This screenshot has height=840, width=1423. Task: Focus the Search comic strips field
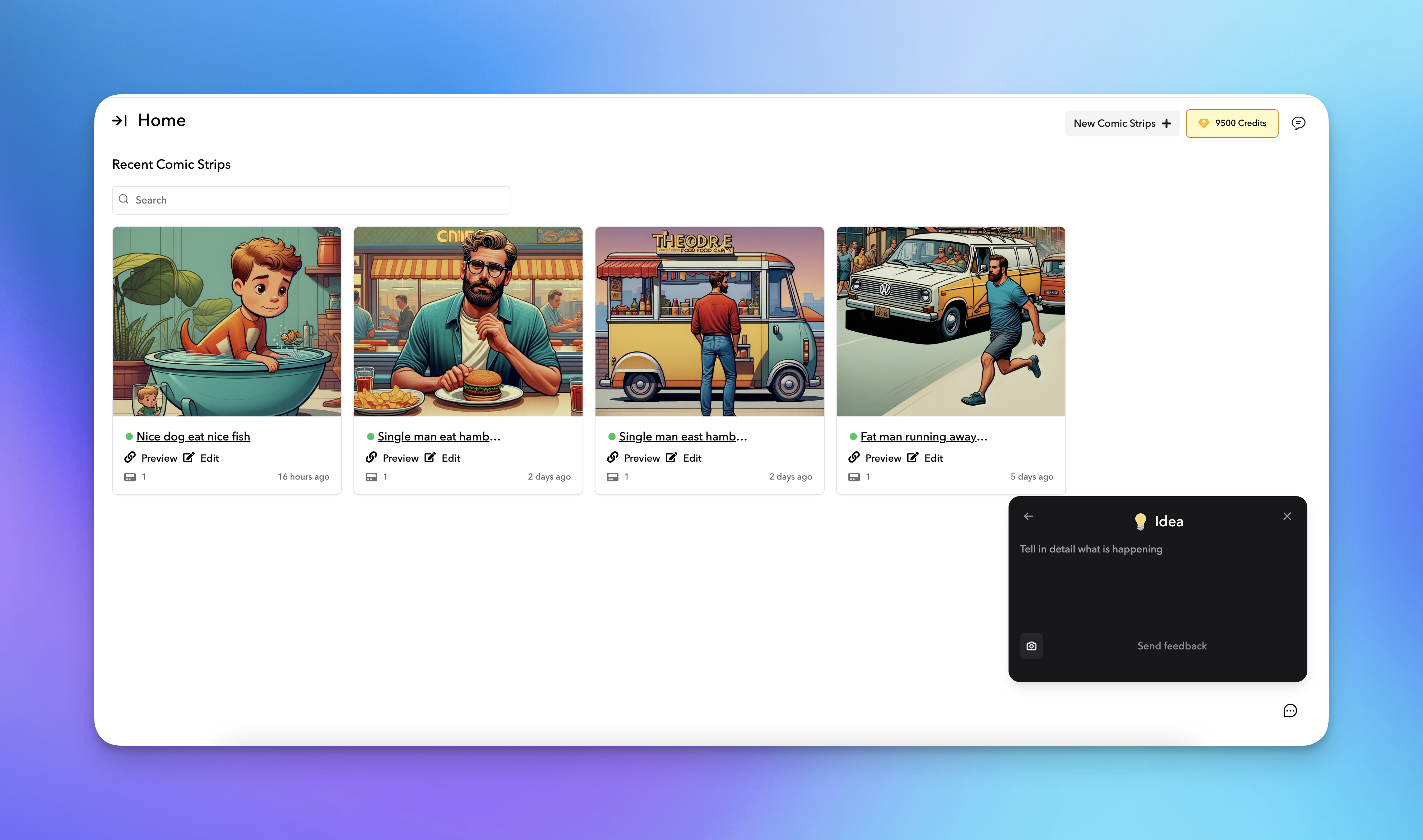pos(311,200)
